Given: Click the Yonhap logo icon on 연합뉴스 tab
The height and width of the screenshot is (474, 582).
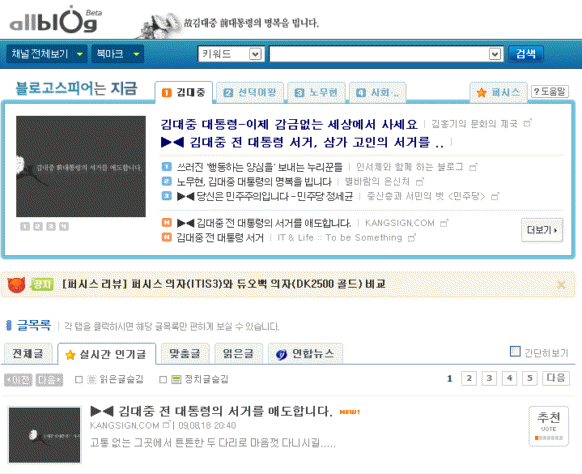Looking at the screenshot, I should click(281, 355).
